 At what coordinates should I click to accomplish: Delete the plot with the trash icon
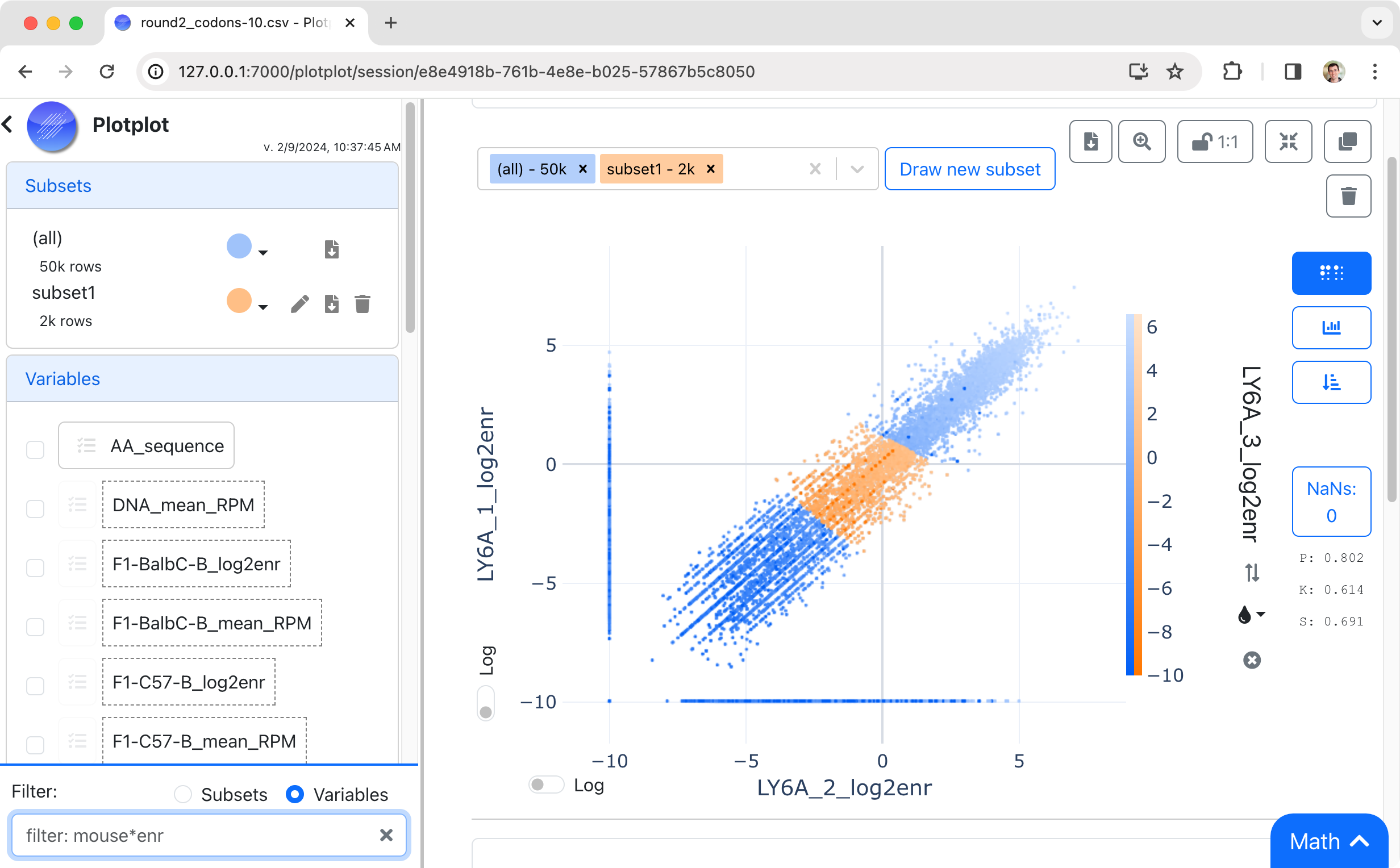pos(1348,196)
